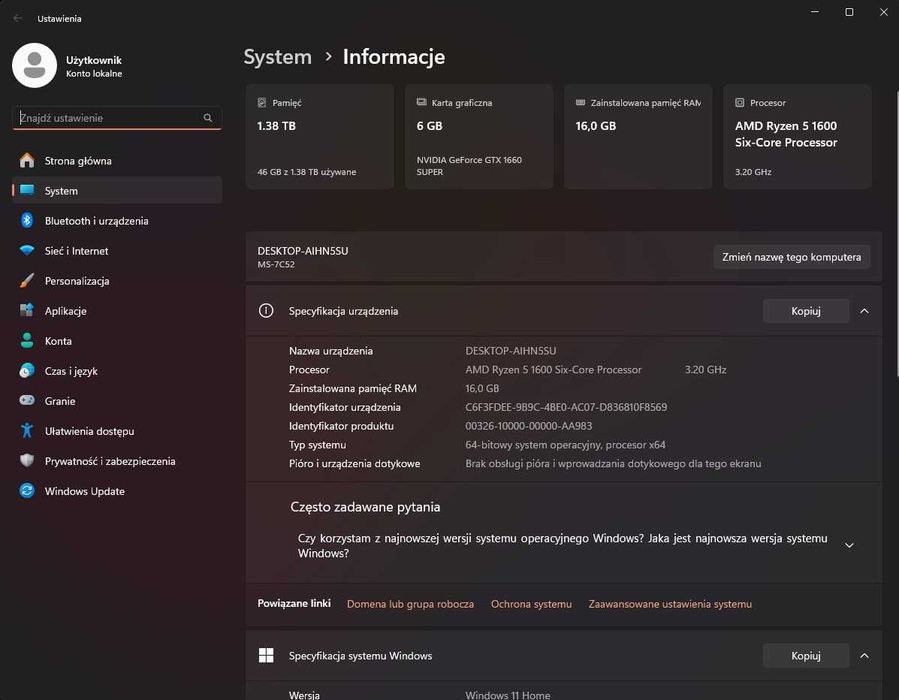Screen dimensions: 899x700
Task: Click the Windows Update refresh icon
Action: pos(27,491)
